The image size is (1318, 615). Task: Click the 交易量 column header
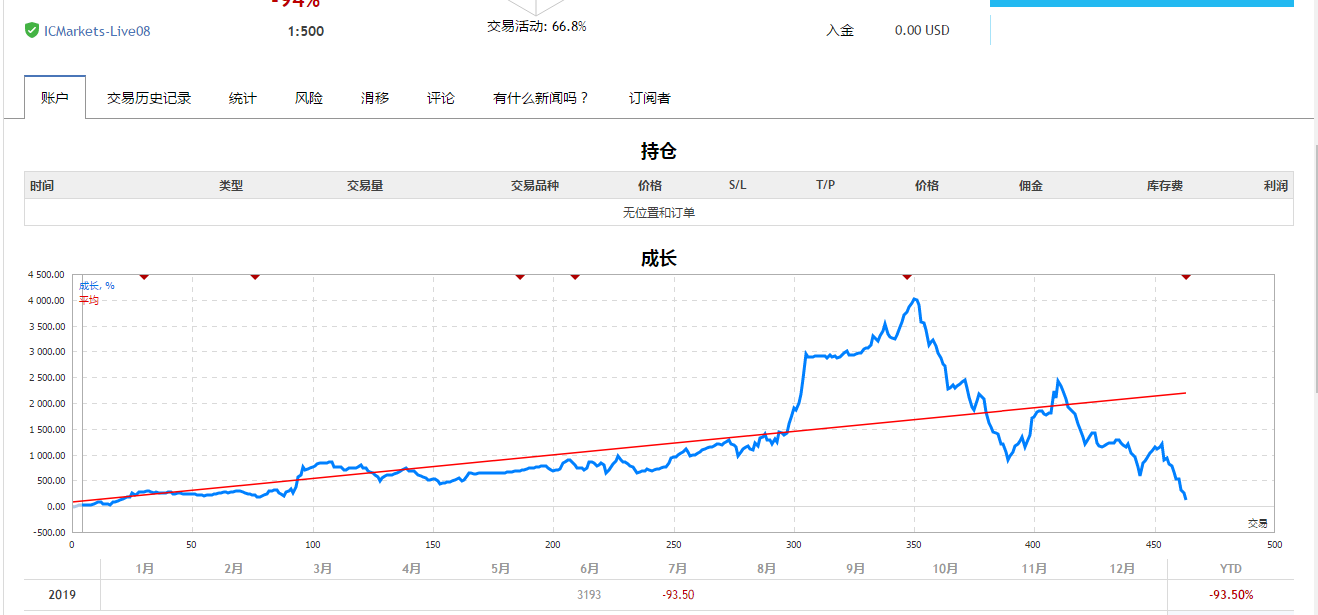[x=365, y=186]
